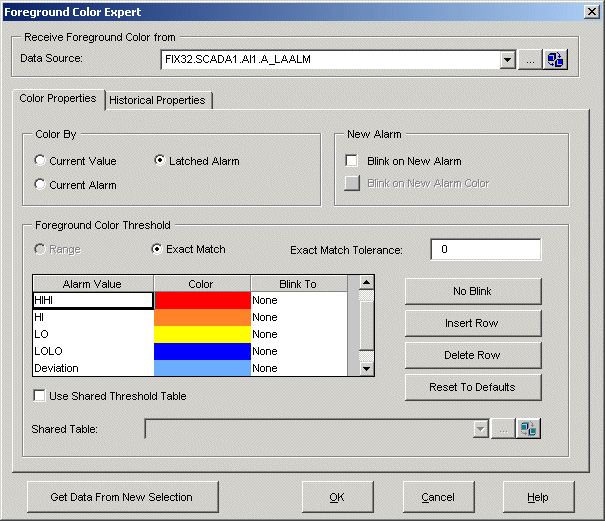The width and height of the screenshot is (605, 521).
Task: Click Blink To None cell for HIHI
Action: (299, 300)
